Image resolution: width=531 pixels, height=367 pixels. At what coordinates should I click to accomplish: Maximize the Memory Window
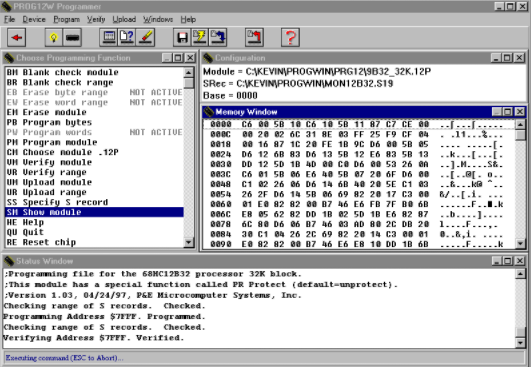coord(508,111)
